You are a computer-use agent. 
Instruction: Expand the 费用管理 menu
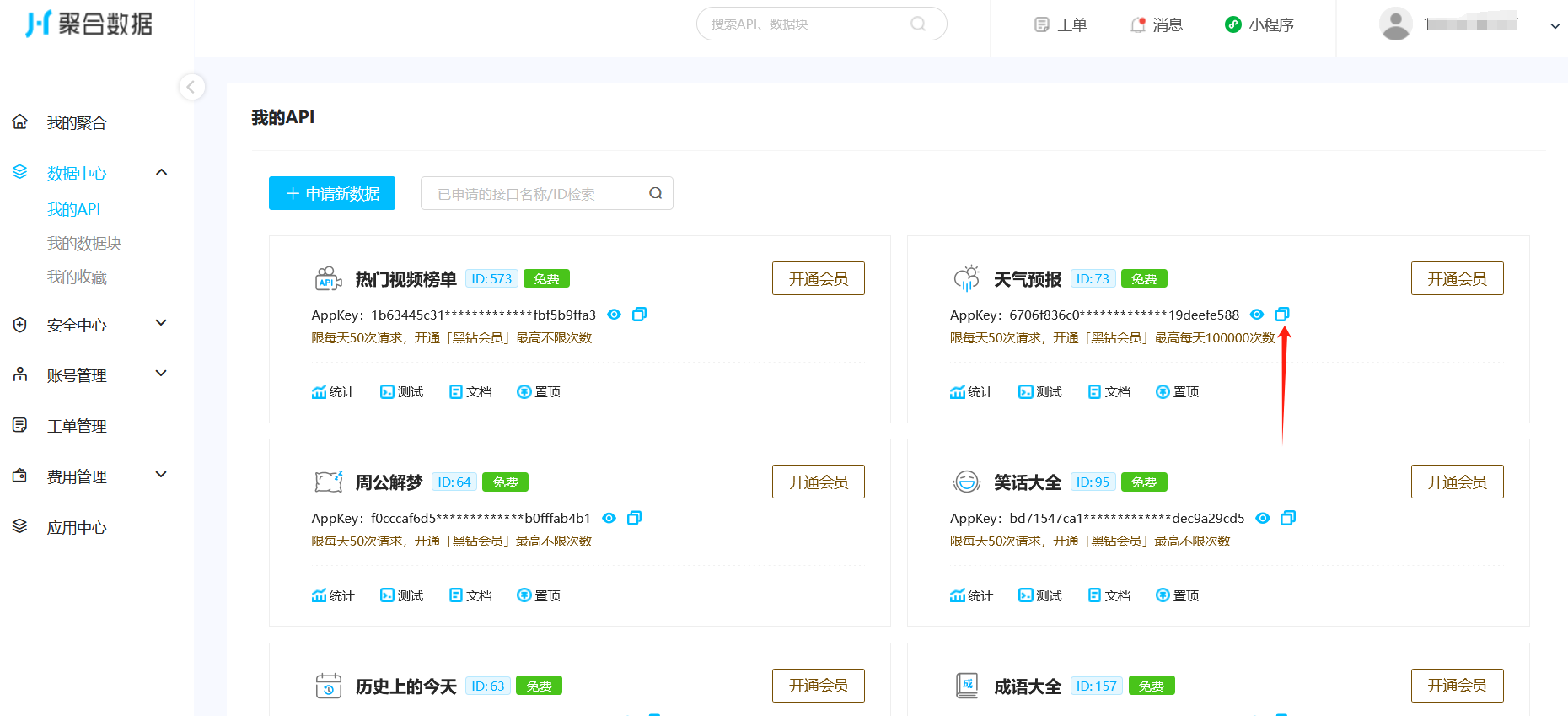[162, 475]
